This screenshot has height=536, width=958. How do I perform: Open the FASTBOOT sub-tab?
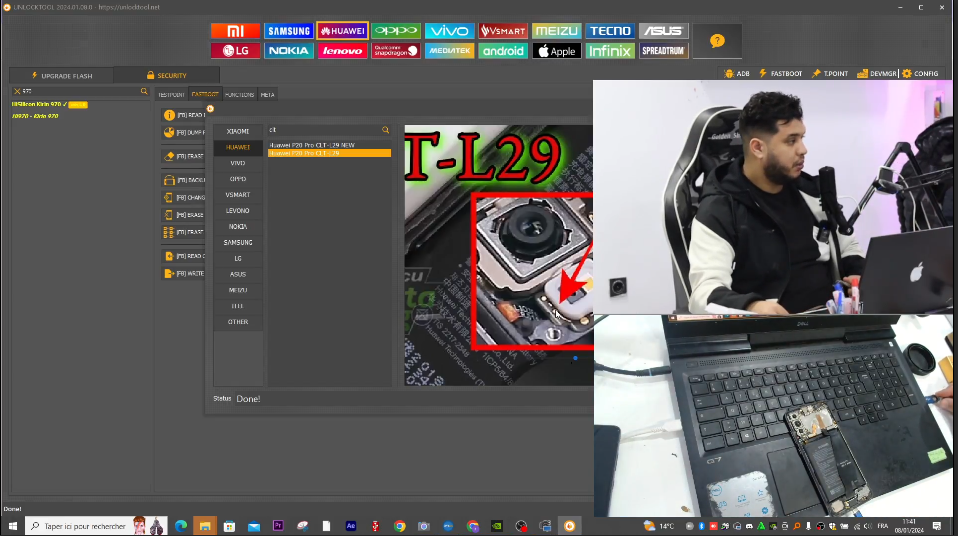pyautogui.click(x=205, y=95)
